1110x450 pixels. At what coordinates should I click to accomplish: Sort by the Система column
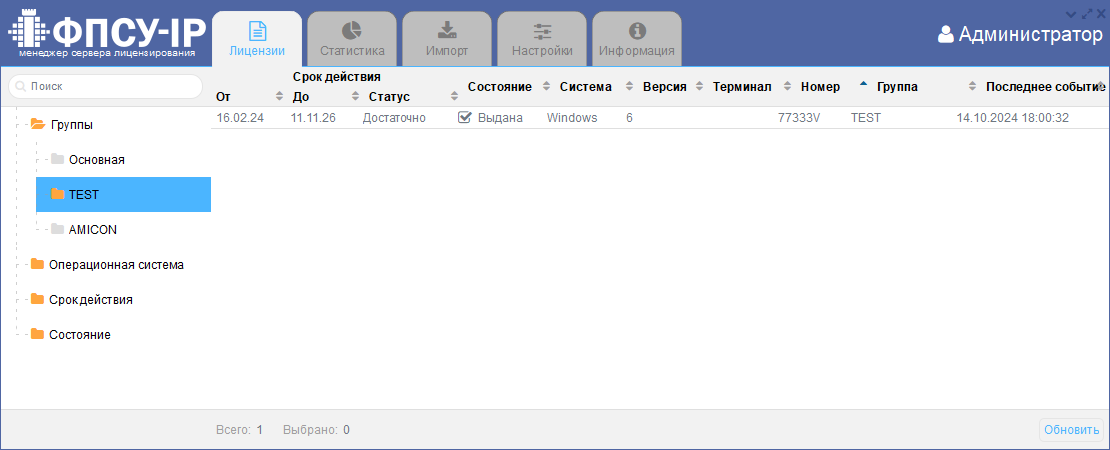(x=585, y=87)
